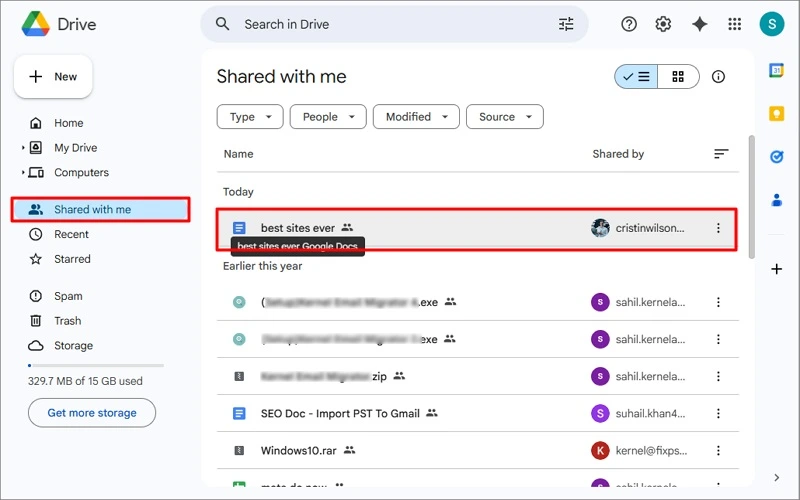Click the search magnifier icon

click(222, 24)
